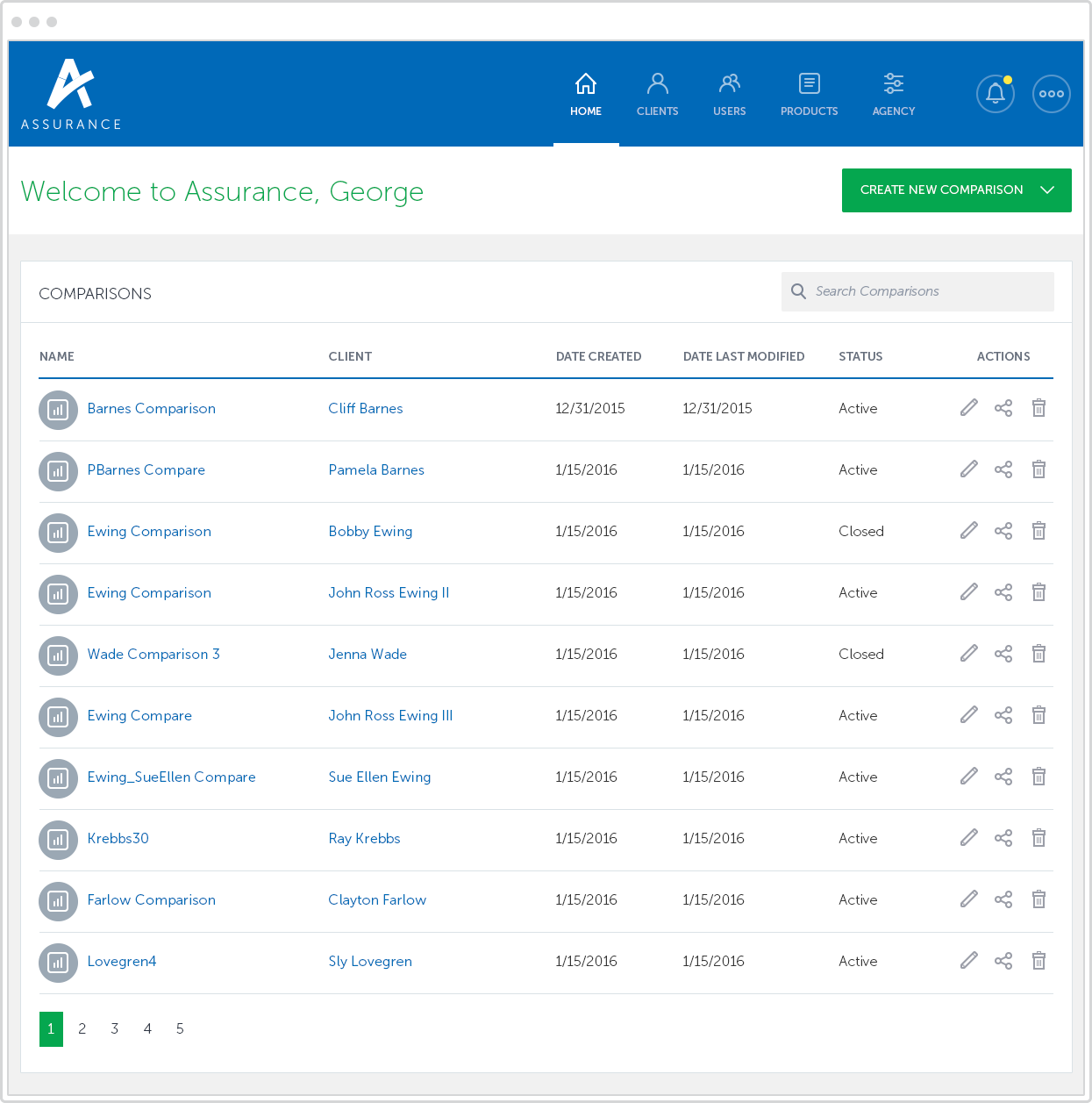Select current page 1
Viewport: 1092px width, 1103px height.
click(51, 1029)
